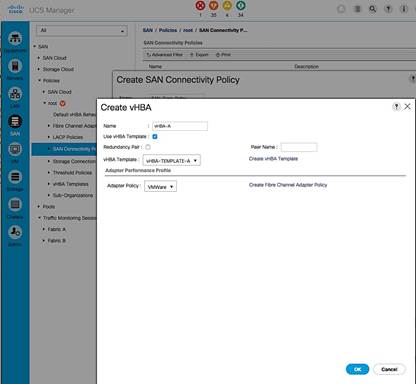Image resolution: width=416 pixels, height=384 pixels.
Task: Select vHBA Templates tree item
Action: [x=71, y=184]
